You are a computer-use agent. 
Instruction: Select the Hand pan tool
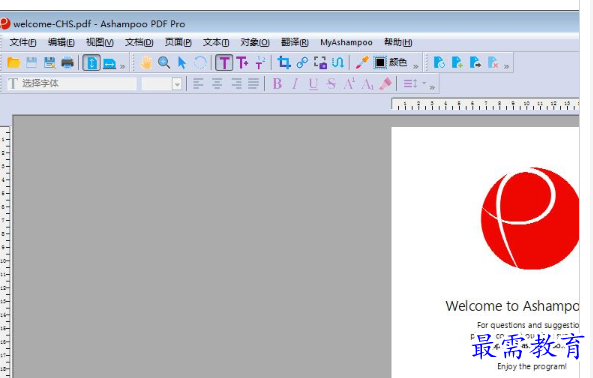coord(146,62)
